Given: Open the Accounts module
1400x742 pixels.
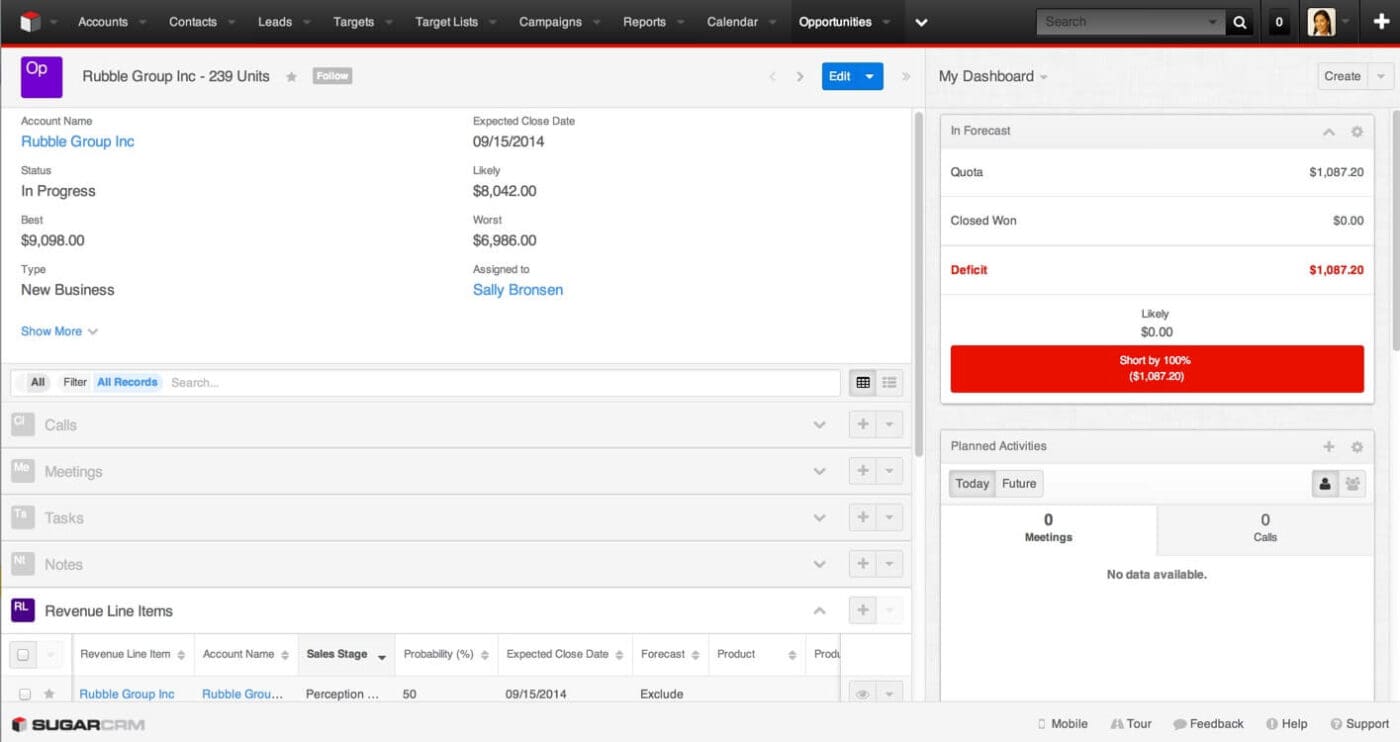Looking at the screenshot, I should pos(103,22).
